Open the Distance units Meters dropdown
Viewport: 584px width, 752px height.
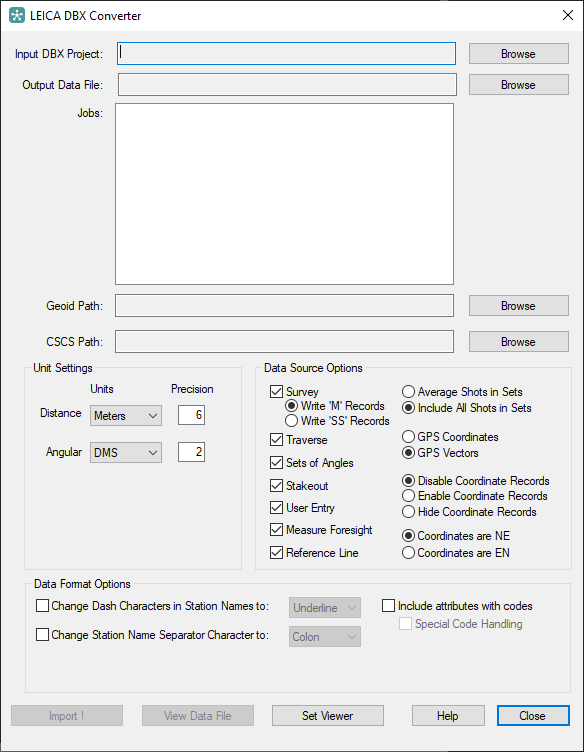click(x=126, y=416)
